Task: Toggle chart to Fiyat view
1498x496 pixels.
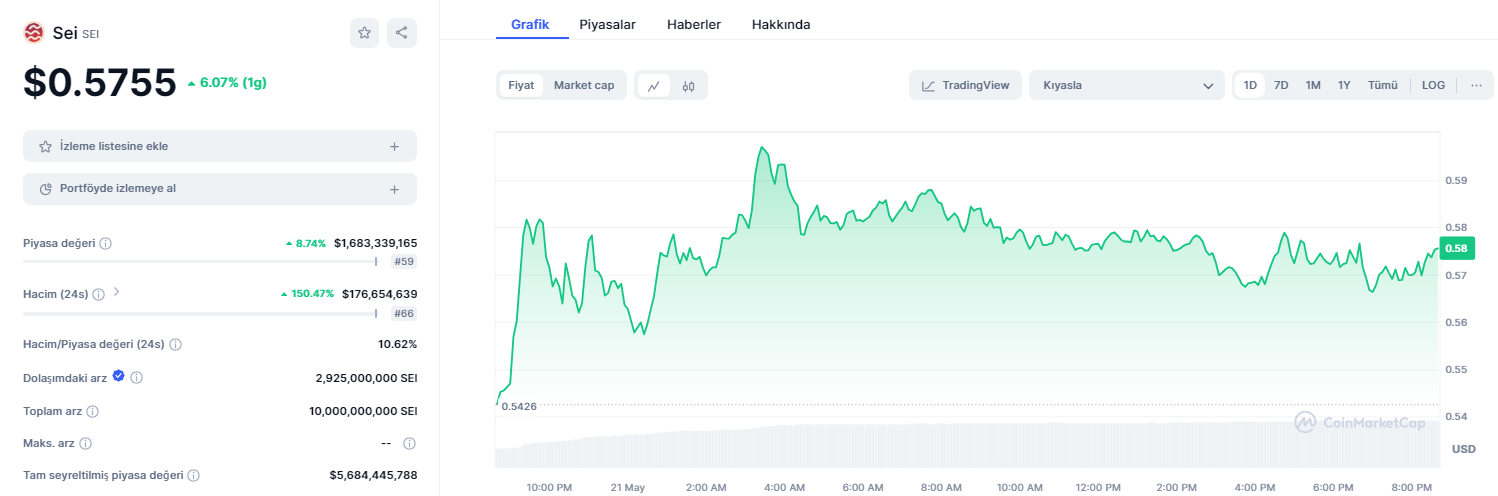Action: tap(521, 85)
